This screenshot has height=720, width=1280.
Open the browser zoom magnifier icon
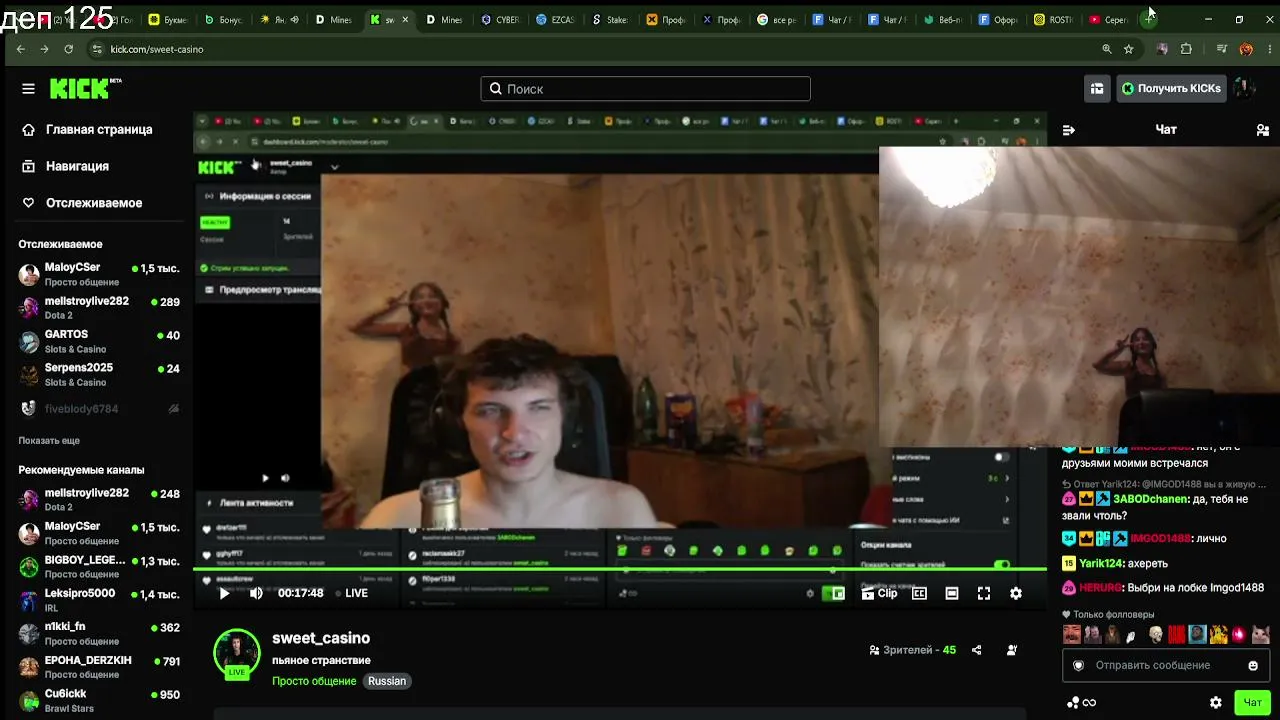click(1107, 49)
